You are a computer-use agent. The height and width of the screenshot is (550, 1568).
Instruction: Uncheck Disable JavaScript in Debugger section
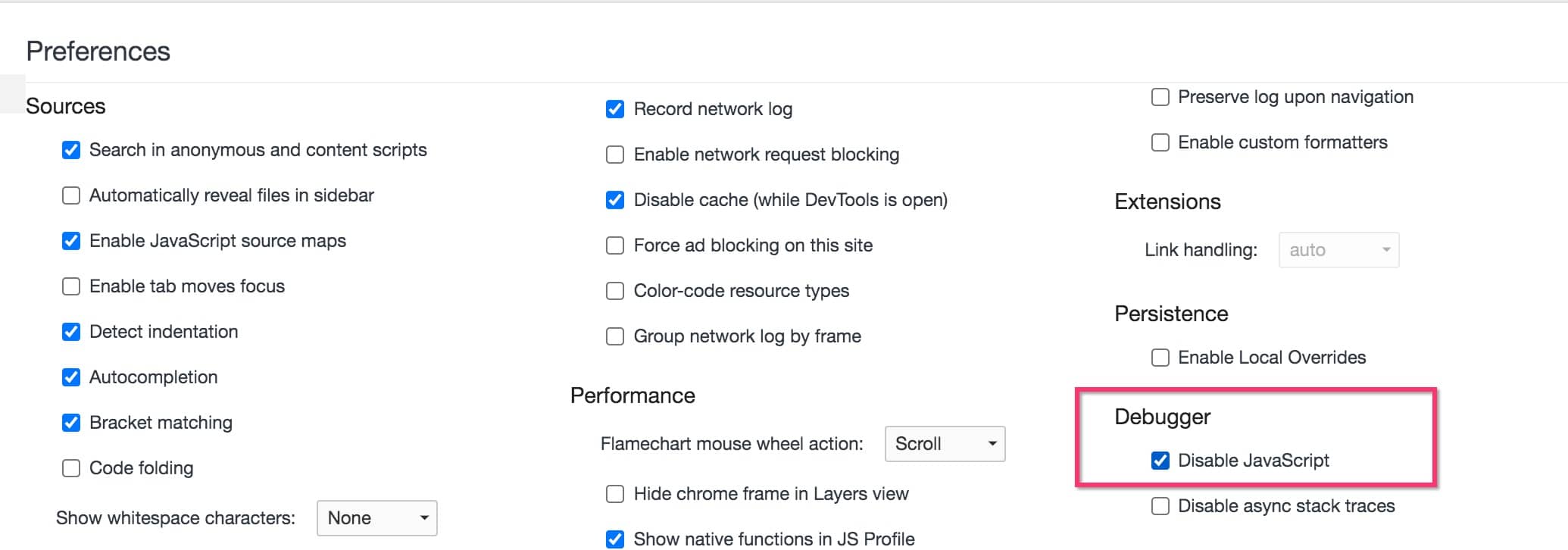point(1160,461)
